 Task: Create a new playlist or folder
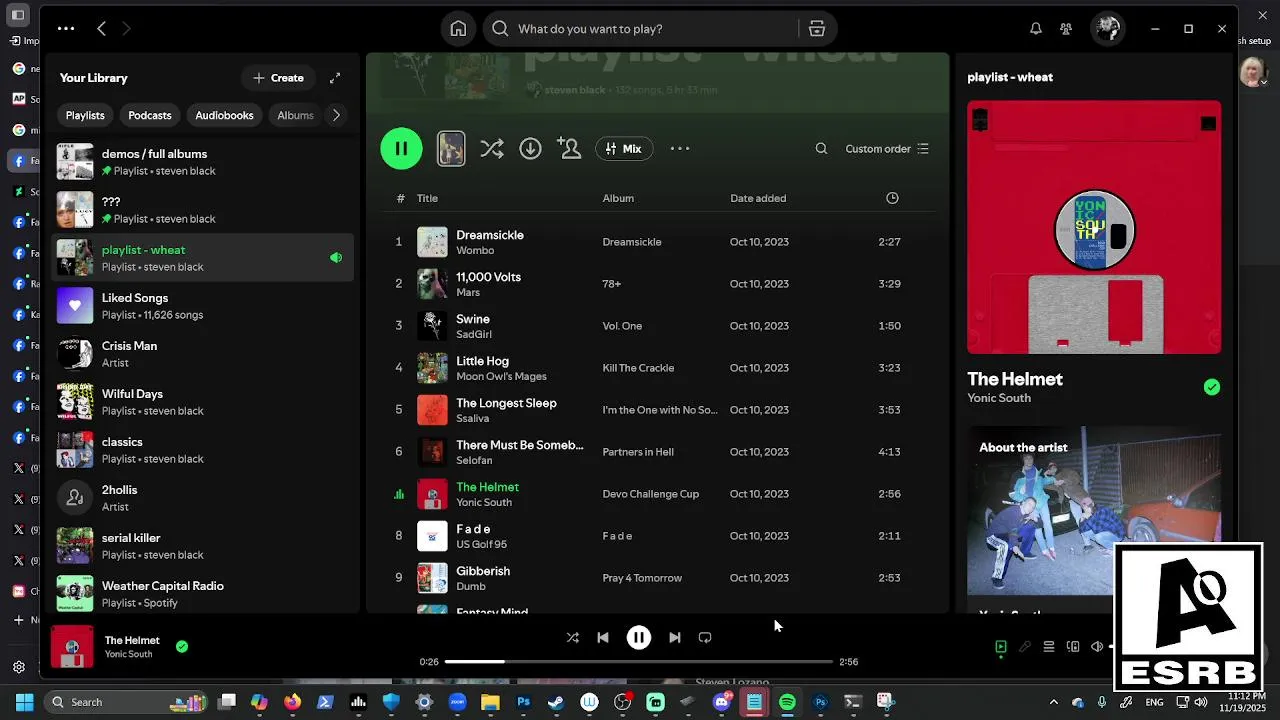coord(278,78)
